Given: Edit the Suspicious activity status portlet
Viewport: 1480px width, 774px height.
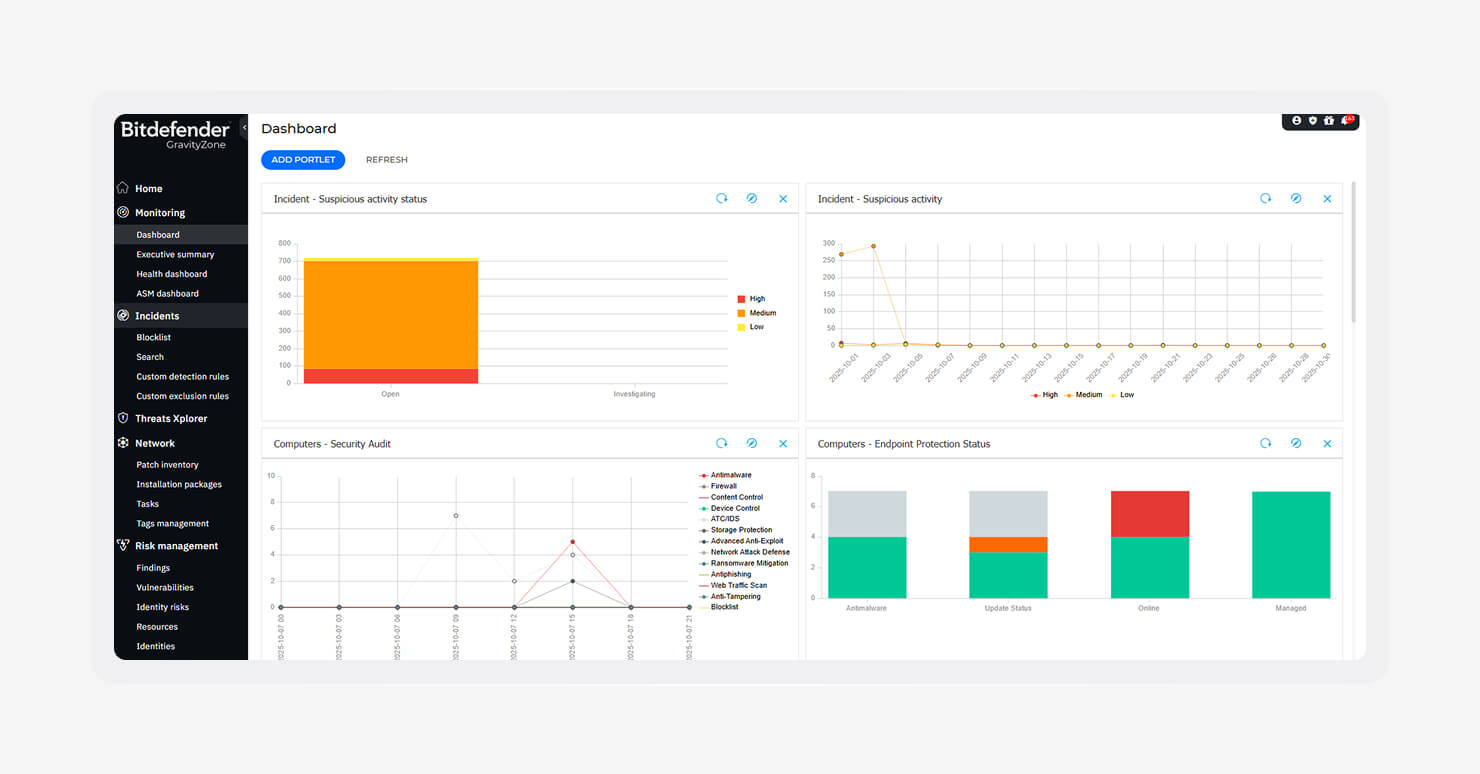Looking at the screenshot, I should point(752,199).
